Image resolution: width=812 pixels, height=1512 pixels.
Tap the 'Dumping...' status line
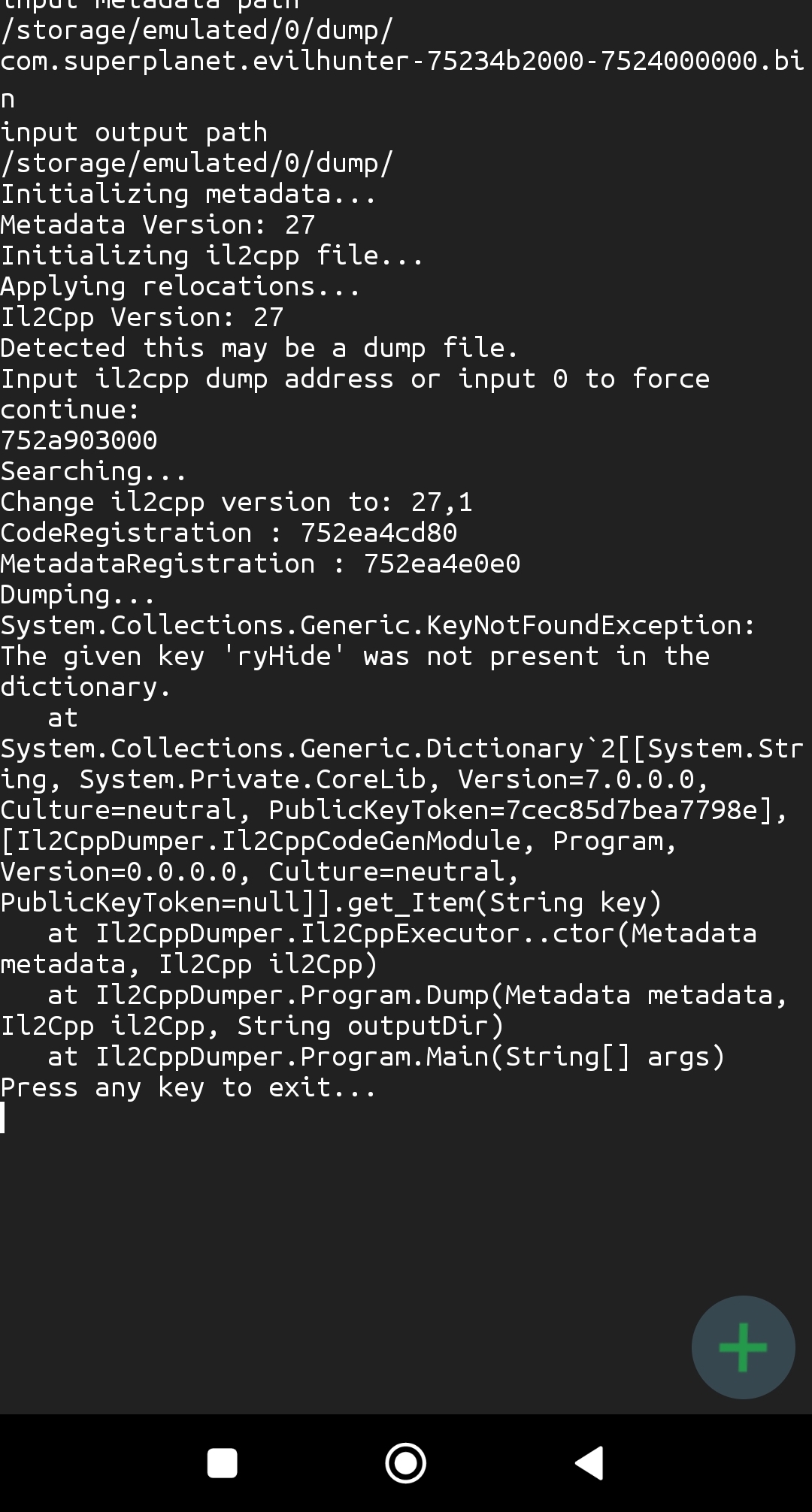point(75,594)
